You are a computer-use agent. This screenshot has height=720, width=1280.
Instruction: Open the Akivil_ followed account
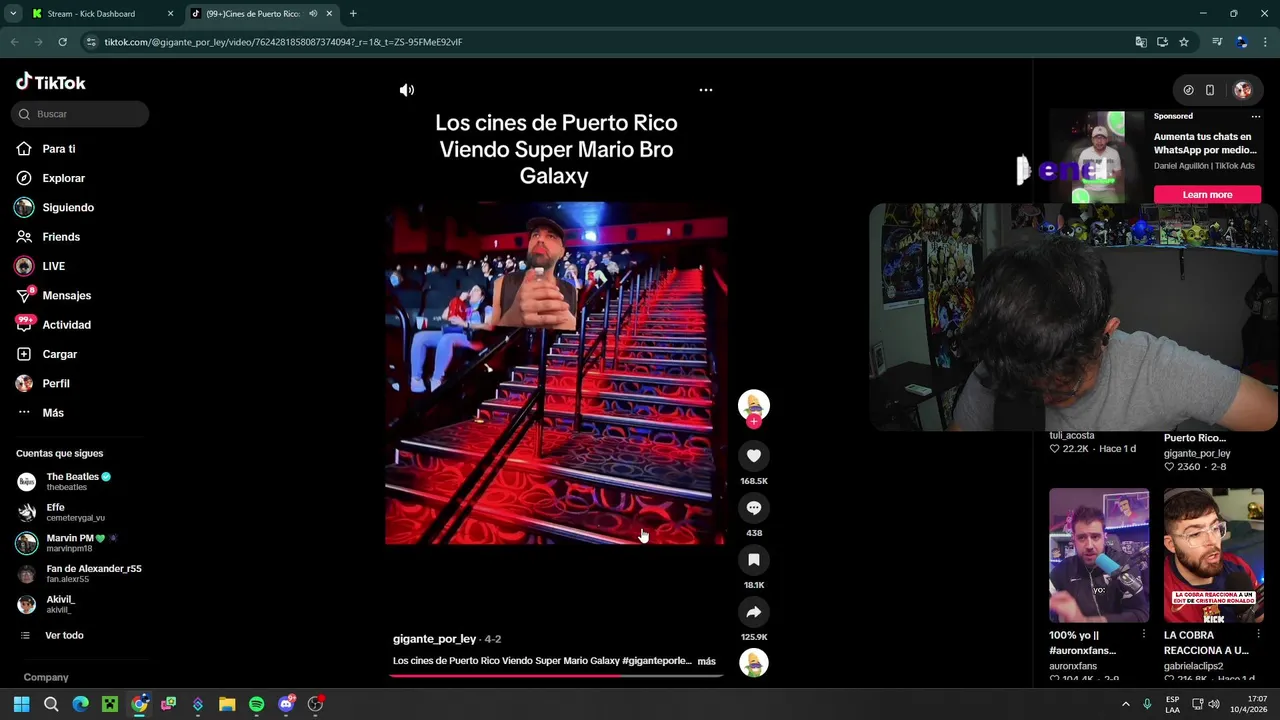pyautogui.click(x=60, y=604)
